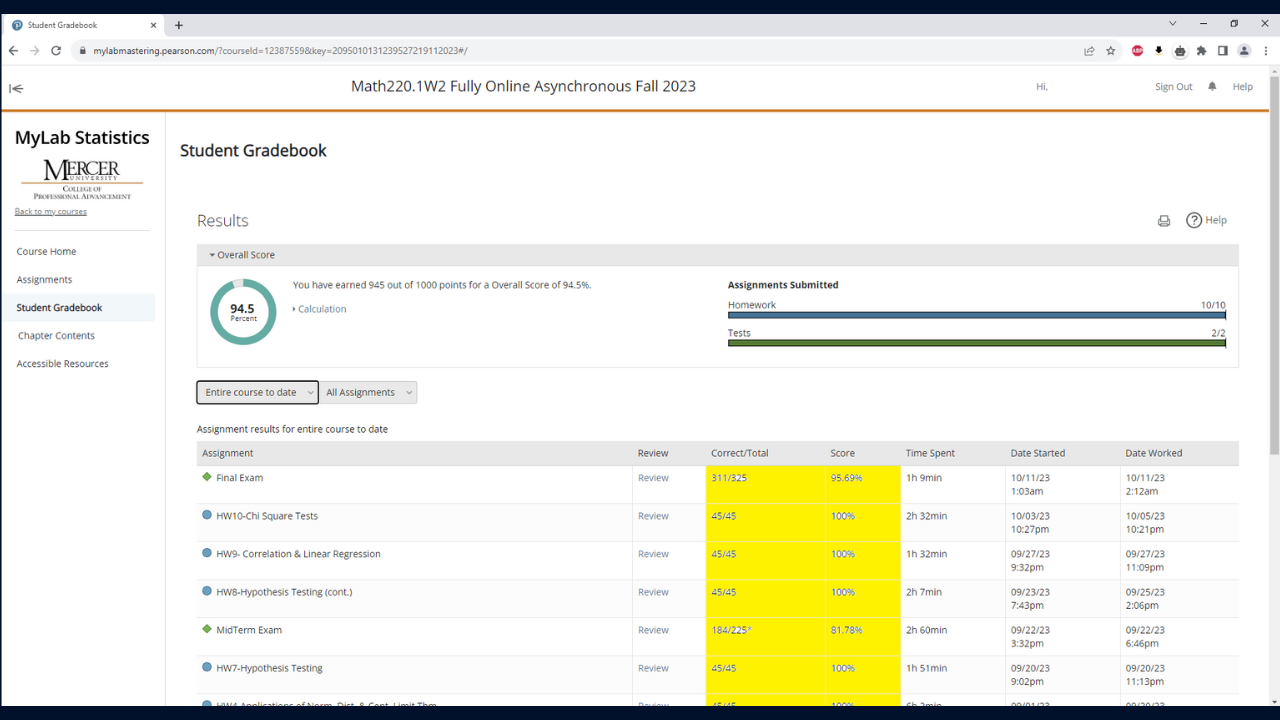The image size is (1280, 720).
Task: Open Chapter Contents from sidebar
Action: pos(56,336)
